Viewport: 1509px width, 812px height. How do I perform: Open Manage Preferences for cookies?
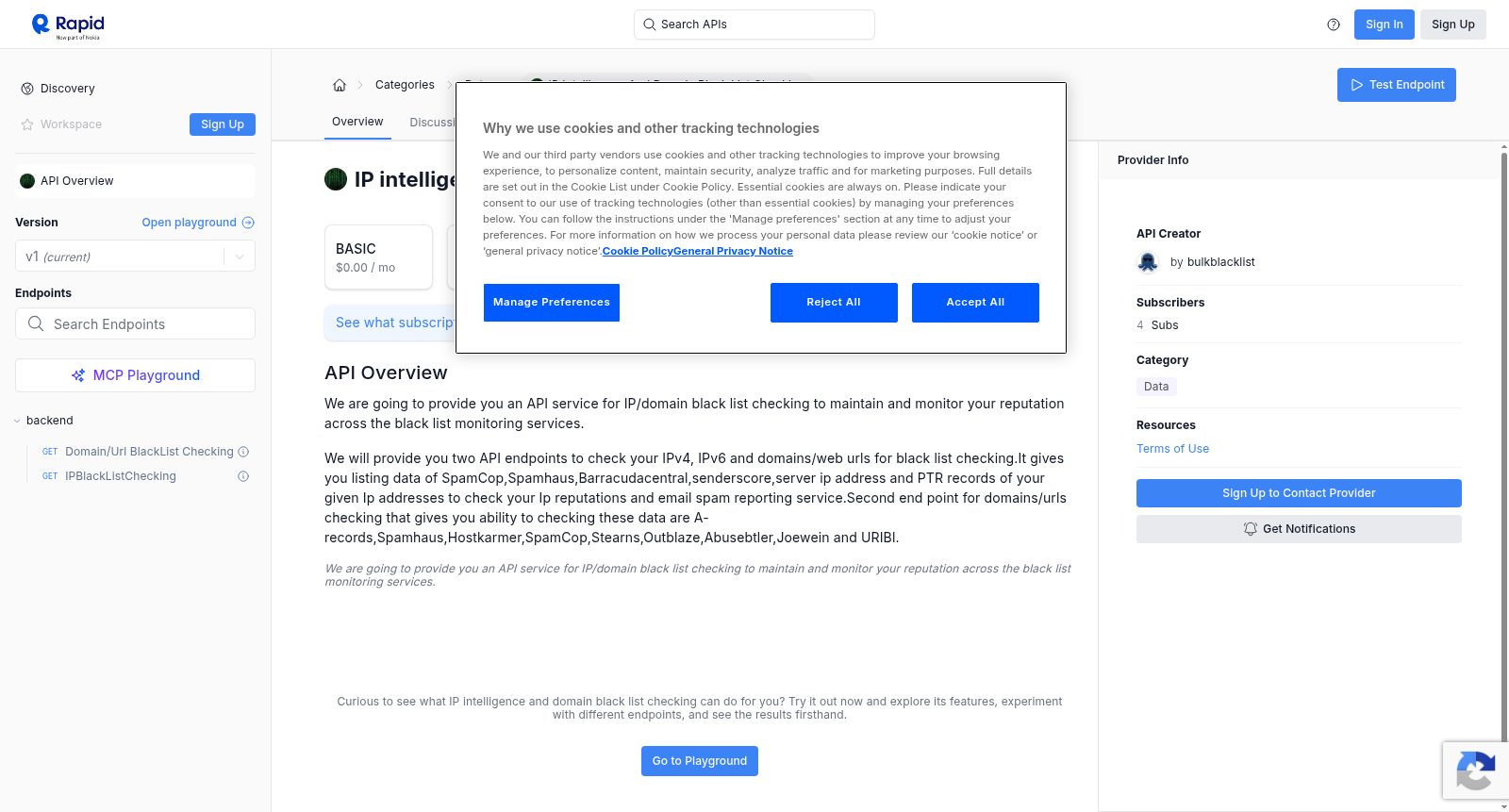click(552, 303)
